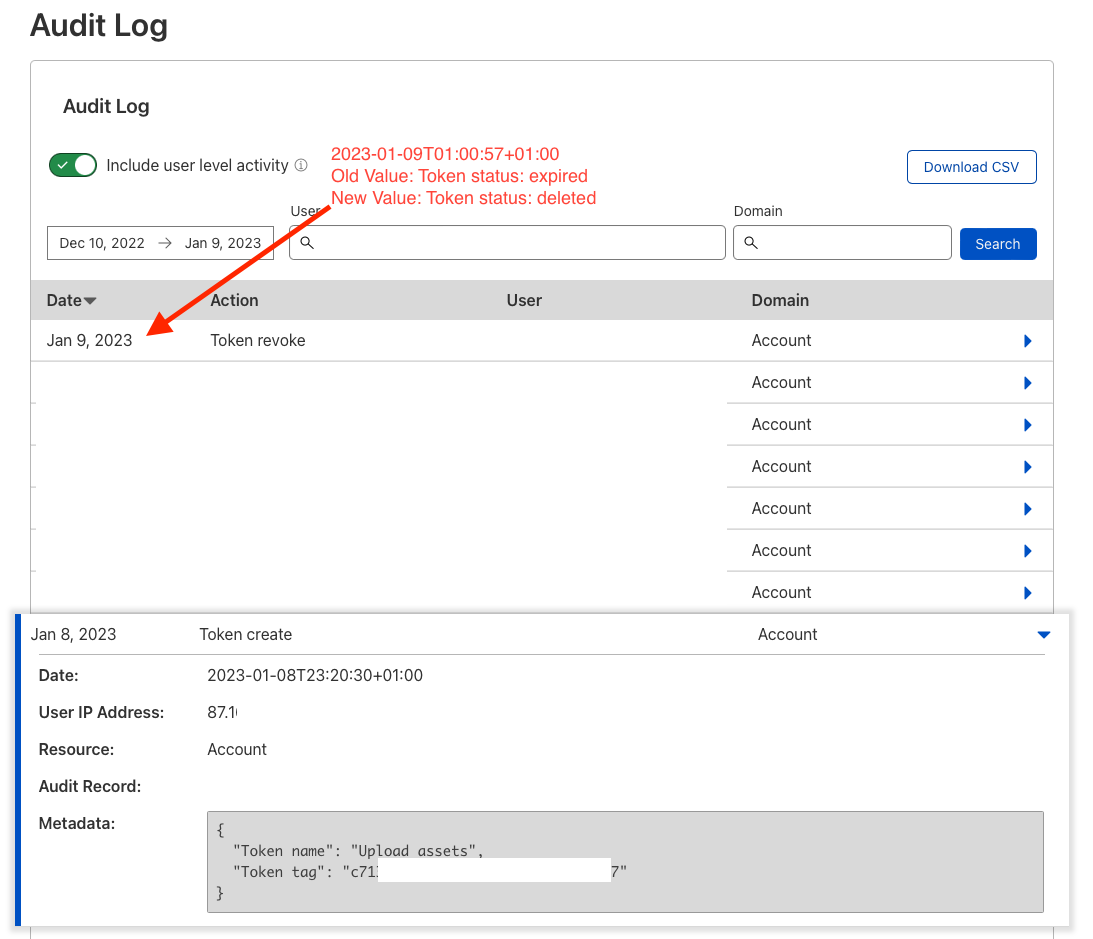Click magnifier icon in Domain field
The height and width of the screenshot is (939, 1093).
click(751, 243)
